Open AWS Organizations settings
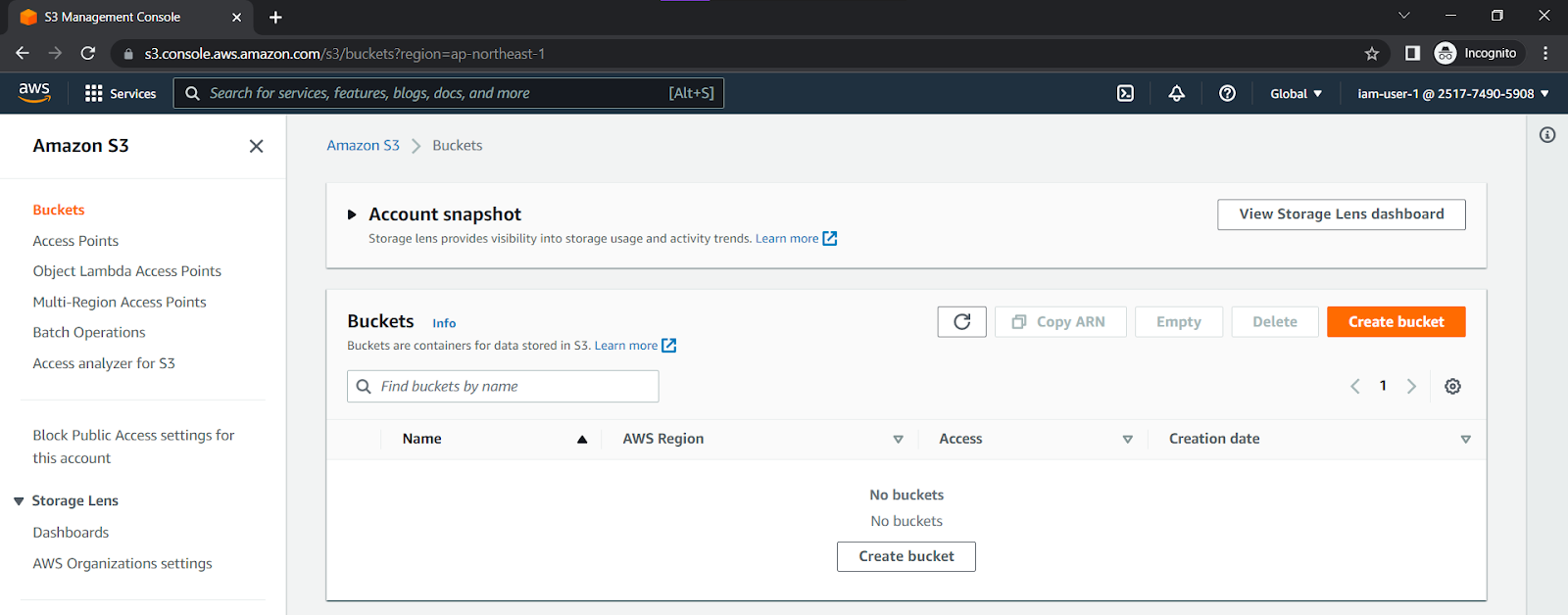This screenshot has height=615, width=1568. click(122, 563)
